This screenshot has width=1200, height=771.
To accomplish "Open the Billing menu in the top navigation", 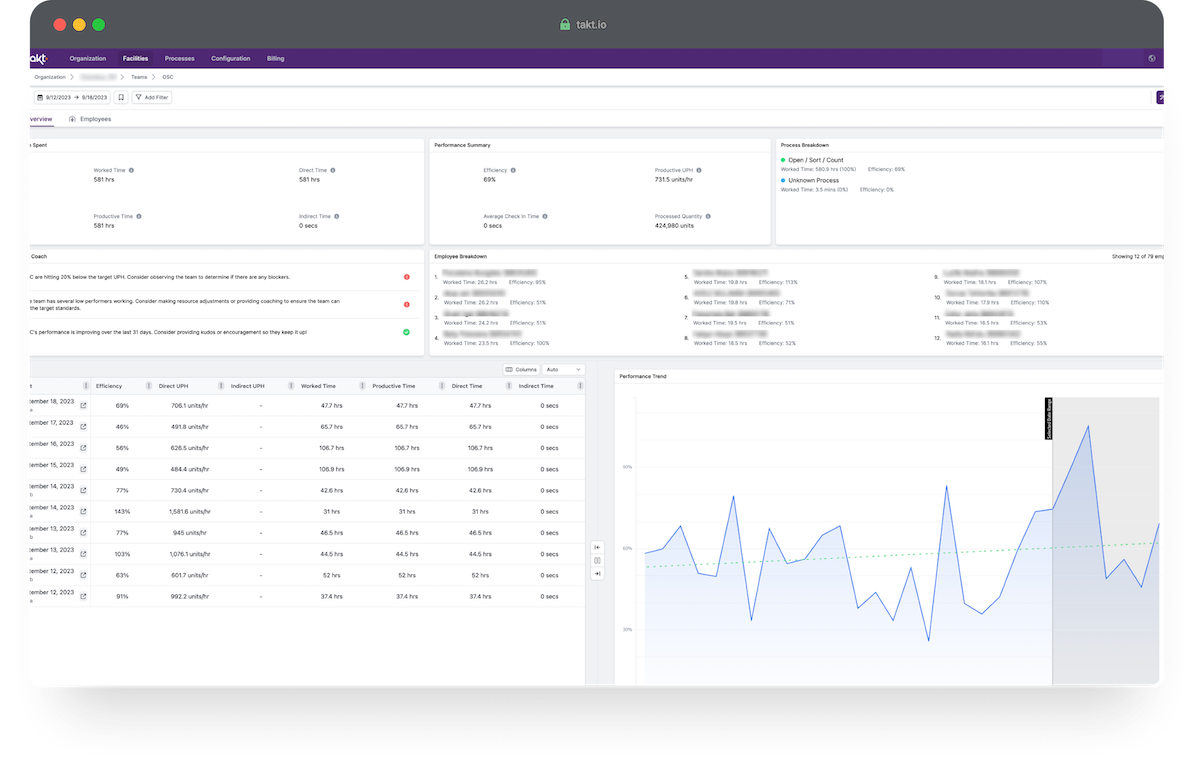I will pos(276,59).
